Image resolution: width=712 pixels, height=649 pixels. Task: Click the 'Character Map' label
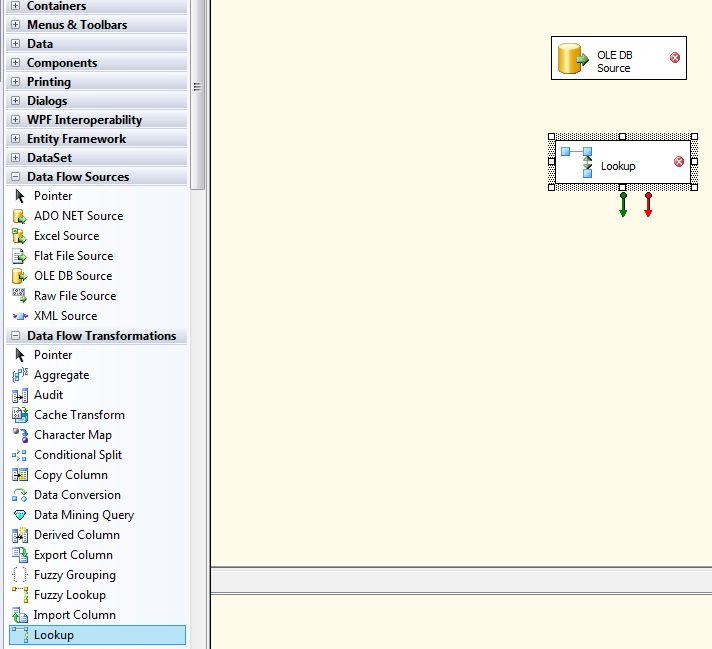(73, 435)
